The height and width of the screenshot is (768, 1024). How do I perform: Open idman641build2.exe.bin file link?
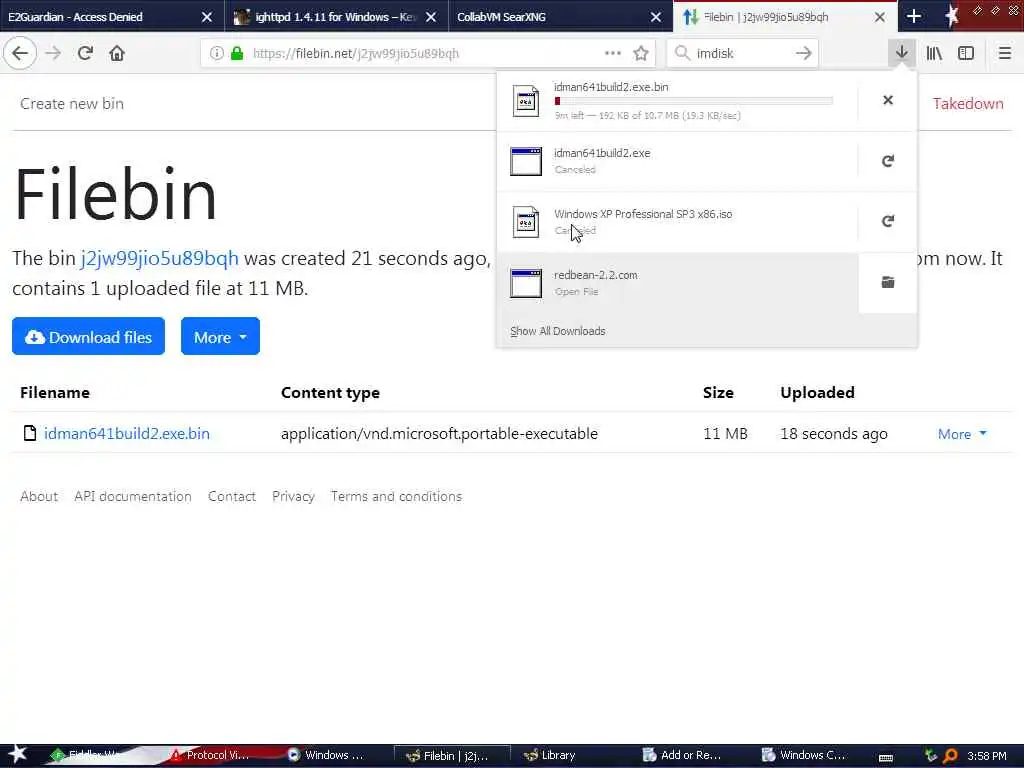tap(127, 433)
